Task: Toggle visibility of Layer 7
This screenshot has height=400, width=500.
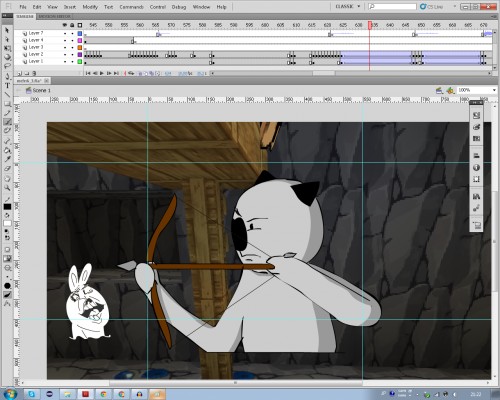Action: point(65,33)
